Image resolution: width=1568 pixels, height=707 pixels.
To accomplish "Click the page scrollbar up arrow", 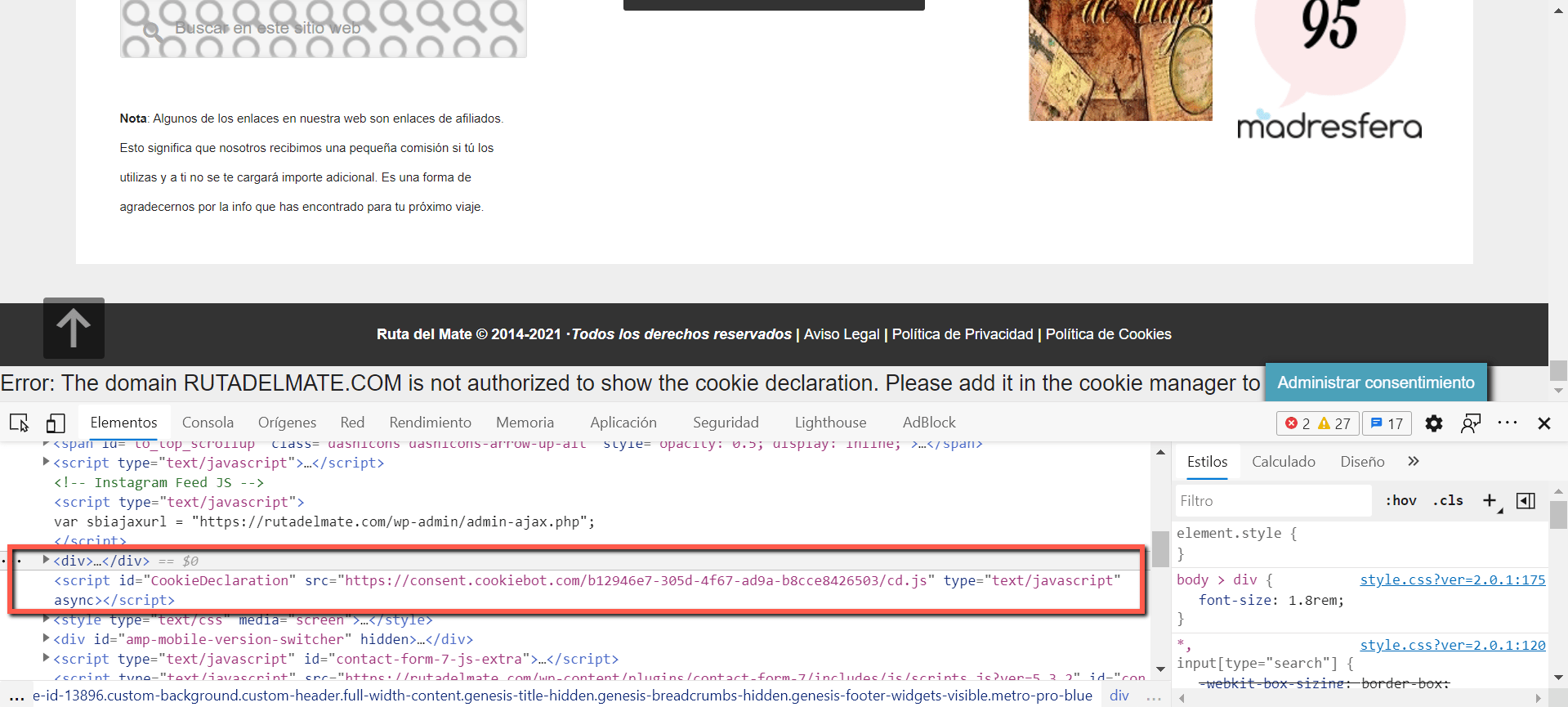I will tap(1558, 10).
